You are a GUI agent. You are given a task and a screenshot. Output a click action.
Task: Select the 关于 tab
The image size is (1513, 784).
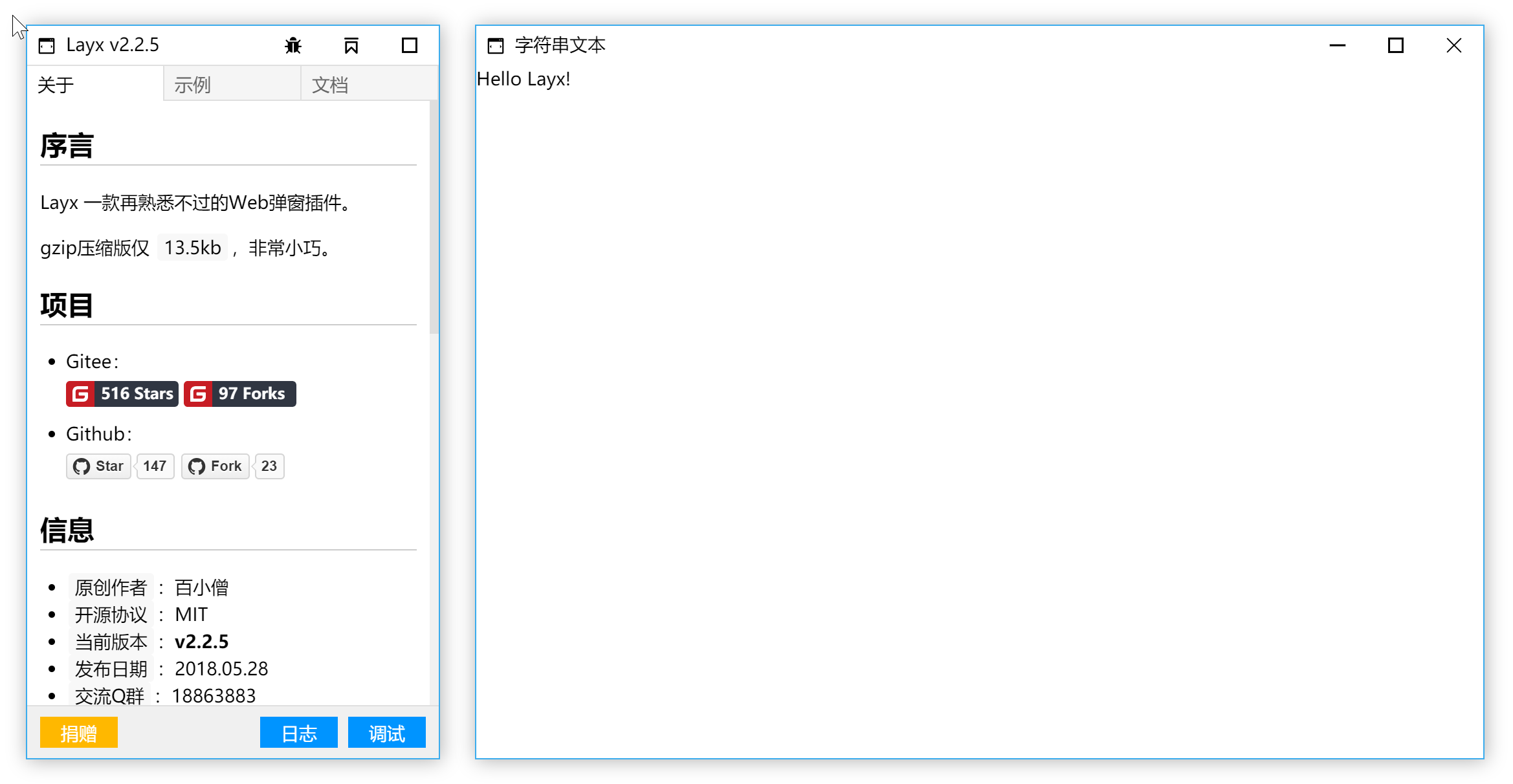pos(95,85)
